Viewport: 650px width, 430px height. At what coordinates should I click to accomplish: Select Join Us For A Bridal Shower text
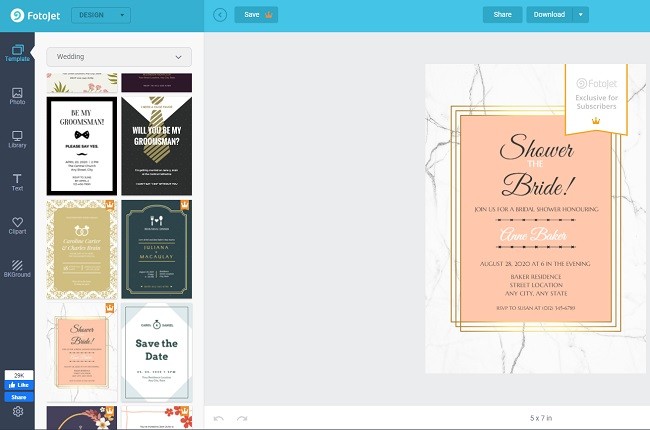(536, 209)
